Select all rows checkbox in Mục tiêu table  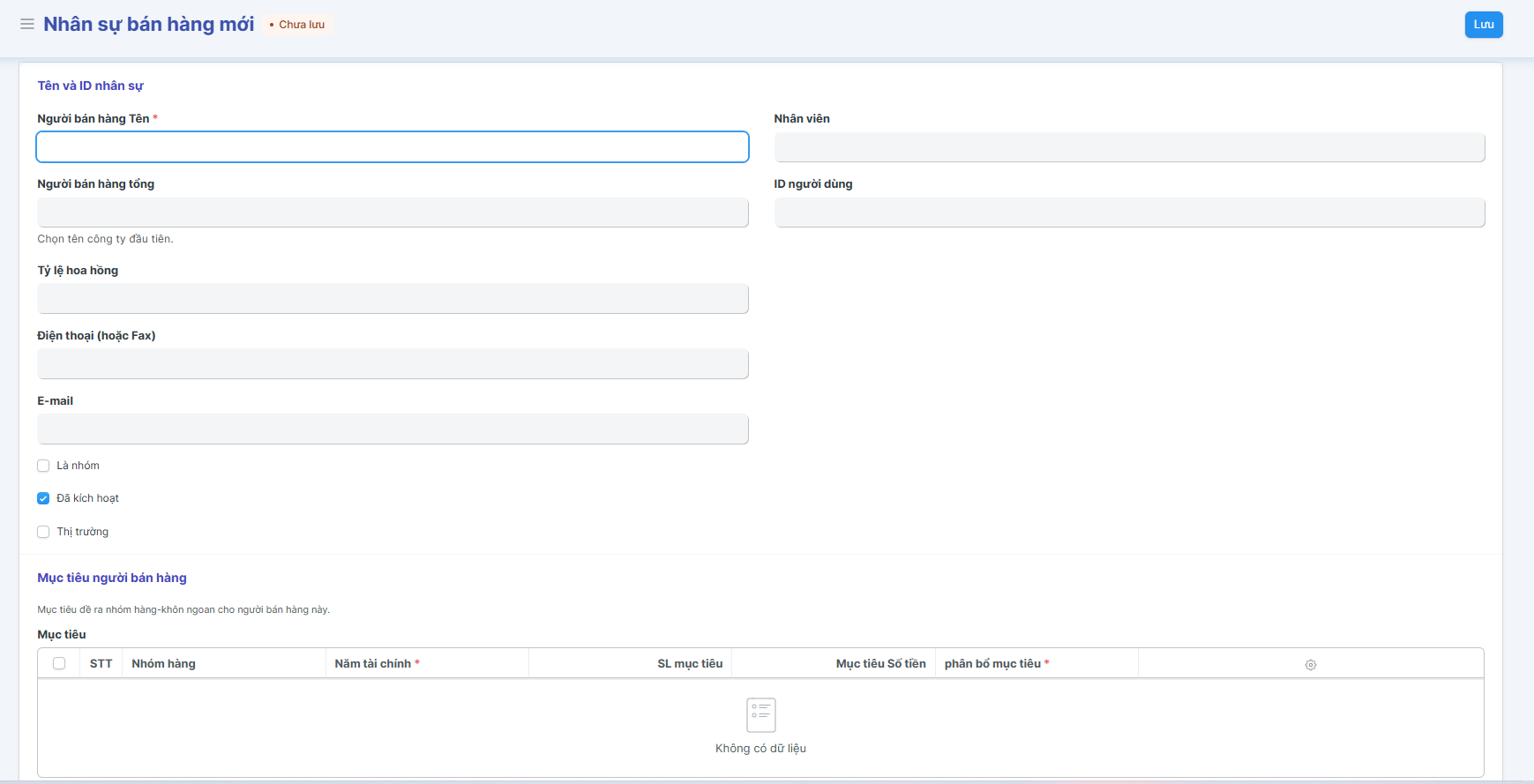pyautogui.click(x=59, y=664)
